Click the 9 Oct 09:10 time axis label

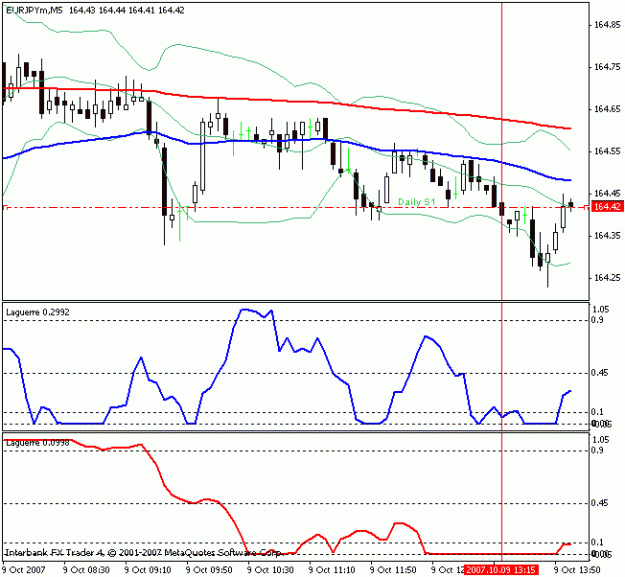point(148,570)
